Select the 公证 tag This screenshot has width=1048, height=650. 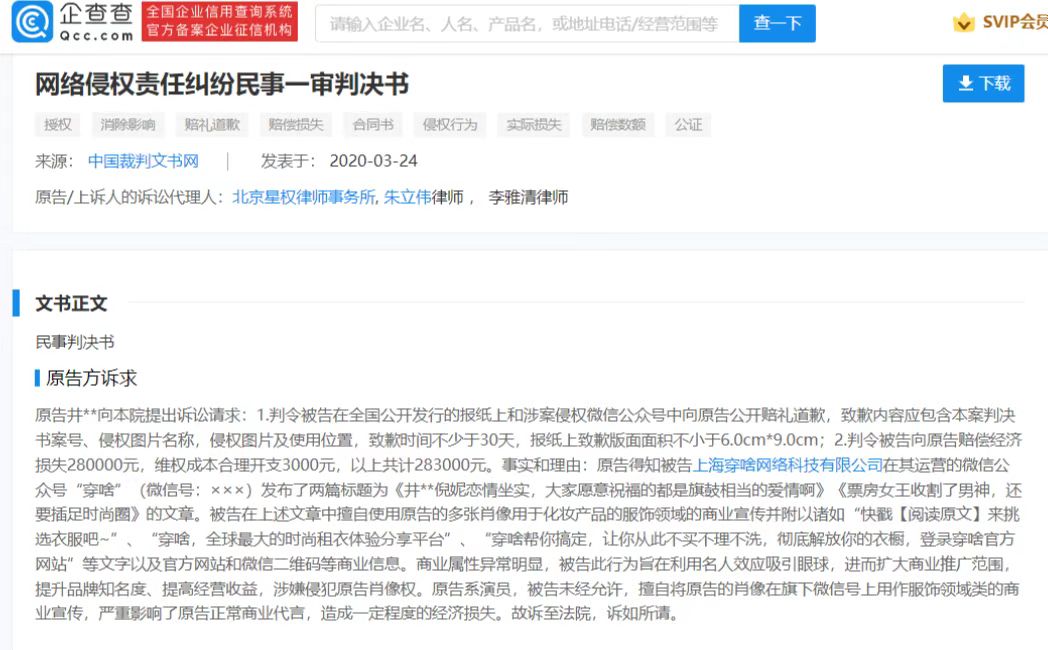click(688, 124)
